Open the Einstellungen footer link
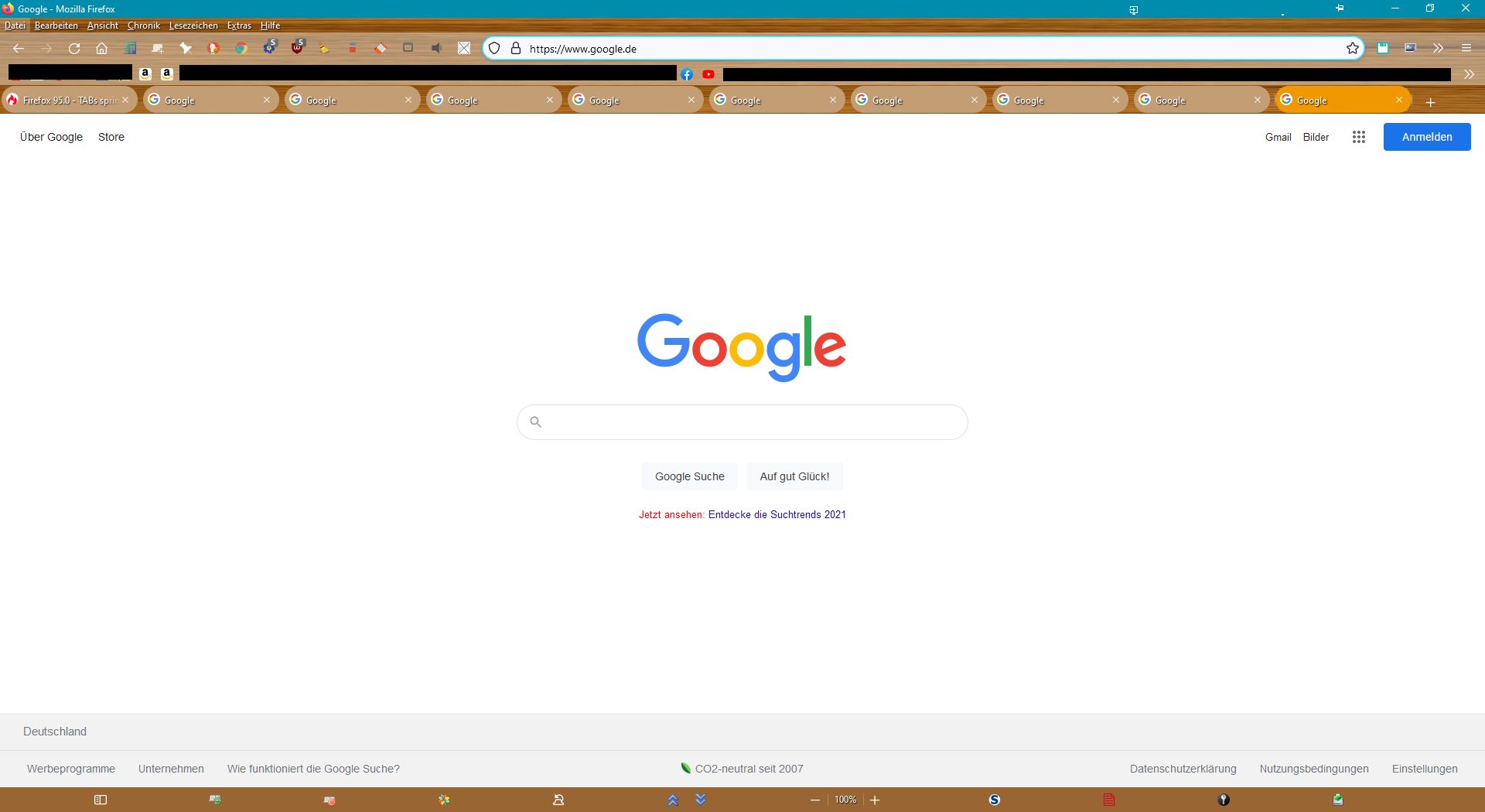 click(x=1425, y=769)
